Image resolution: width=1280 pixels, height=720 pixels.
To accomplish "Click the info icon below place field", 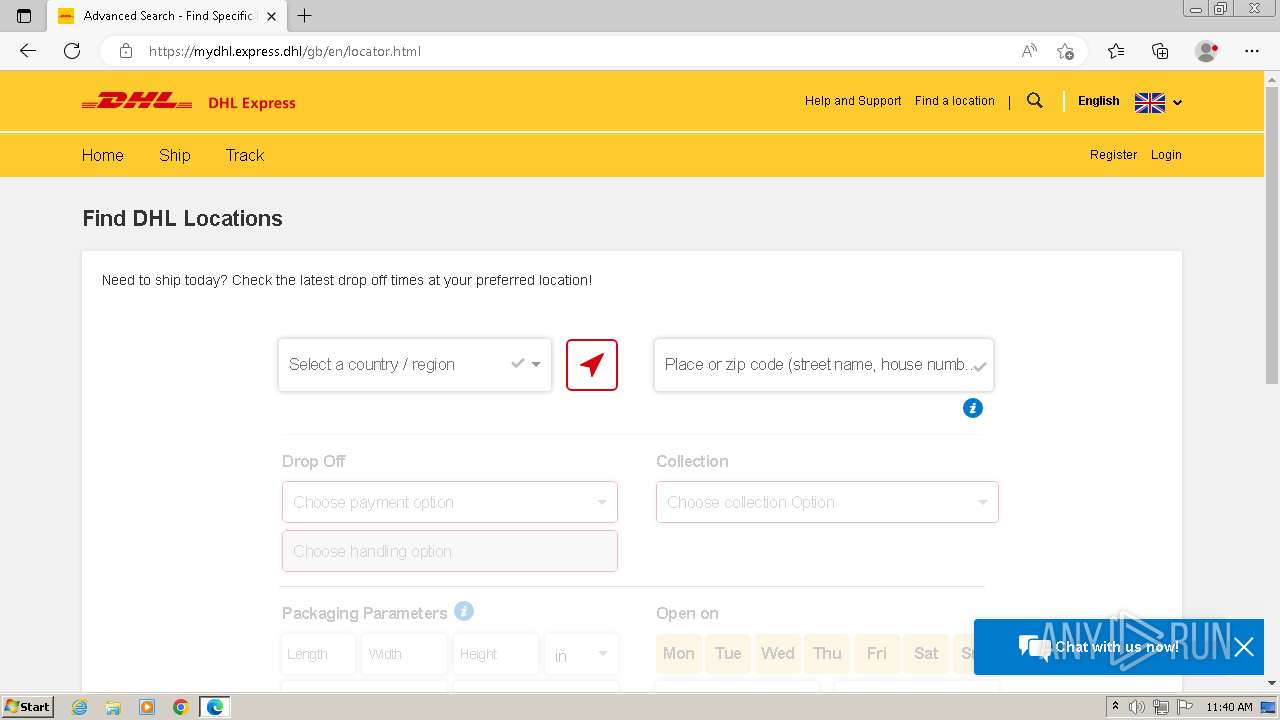I will [x=973, y=408].
